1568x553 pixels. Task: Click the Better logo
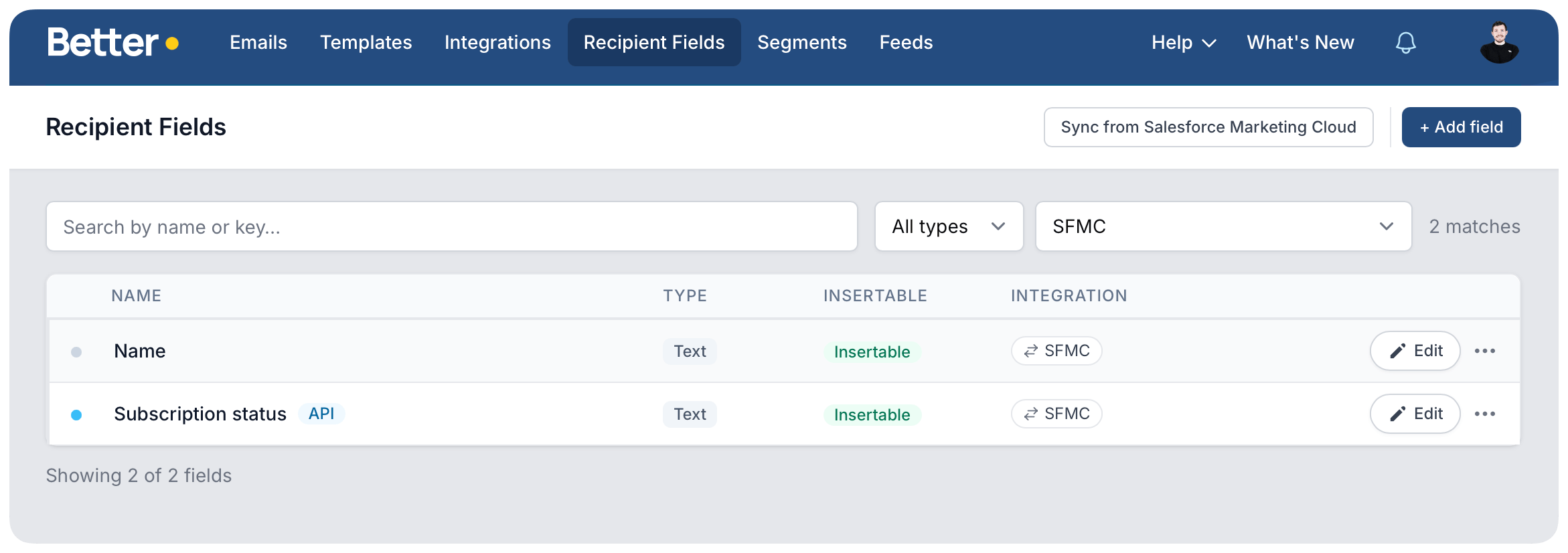112,42
